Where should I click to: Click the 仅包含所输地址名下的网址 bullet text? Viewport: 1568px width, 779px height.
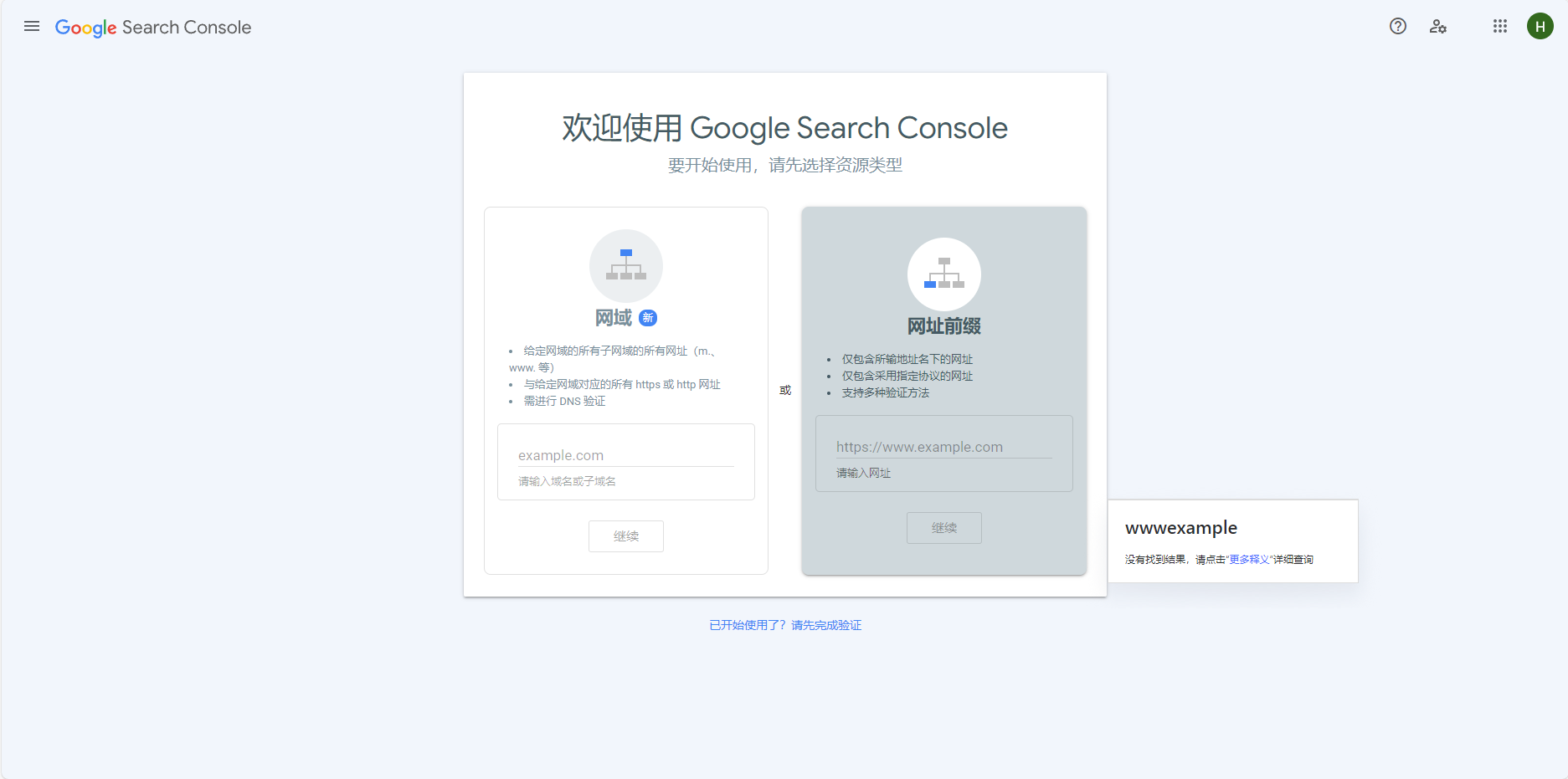[907, 360]
